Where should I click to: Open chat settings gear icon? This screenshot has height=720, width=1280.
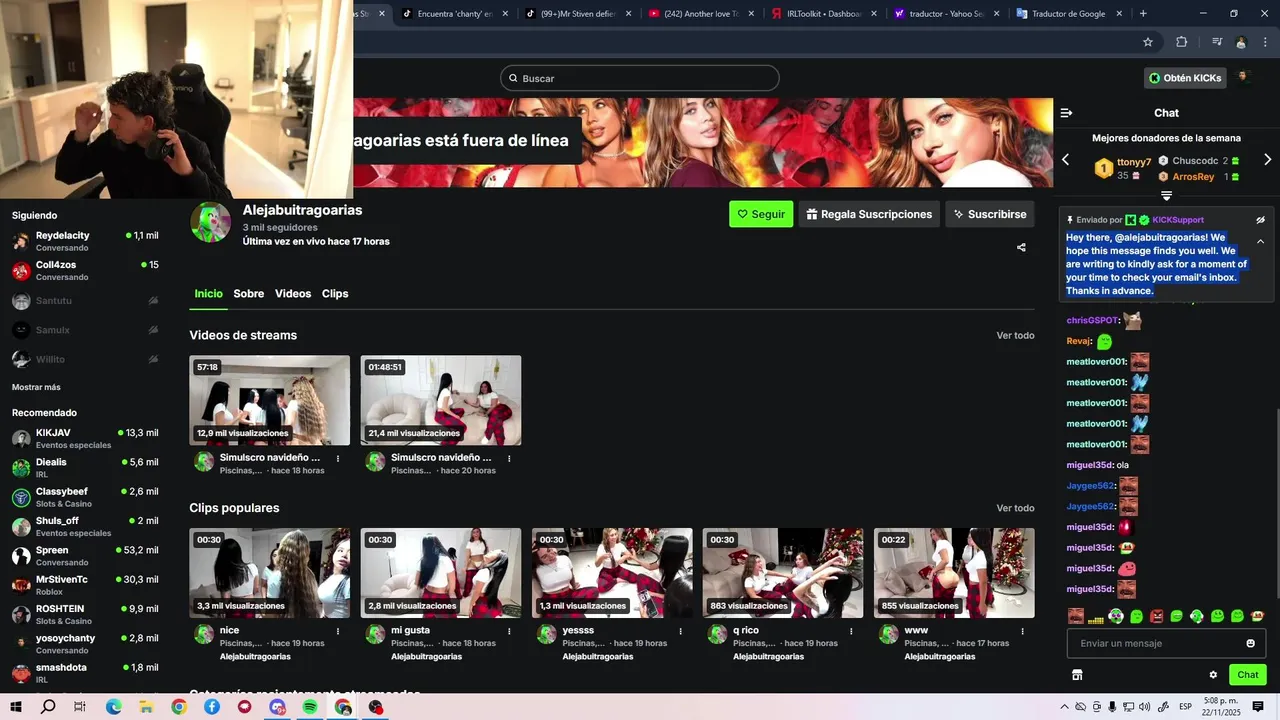[1213, 675]
